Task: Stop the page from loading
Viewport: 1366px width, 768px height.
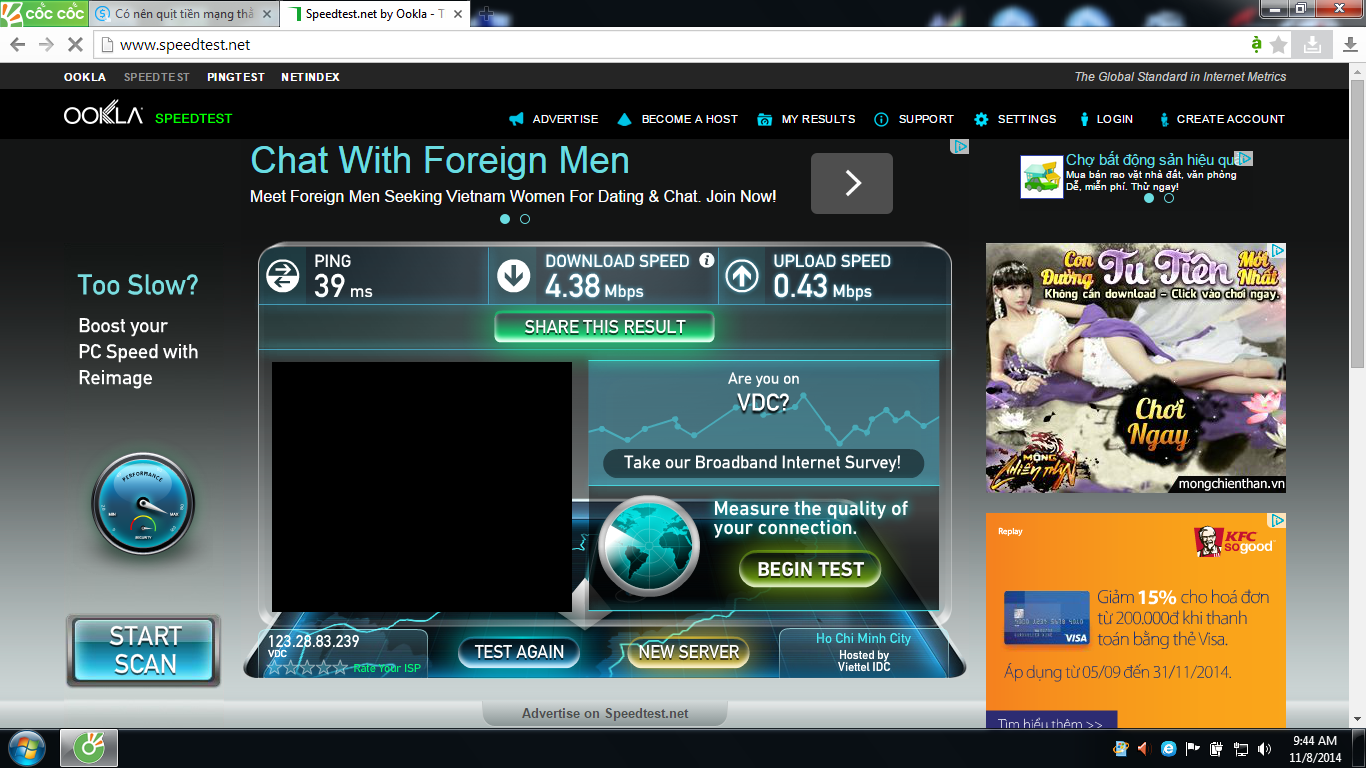Action: [x=75, y=45]
